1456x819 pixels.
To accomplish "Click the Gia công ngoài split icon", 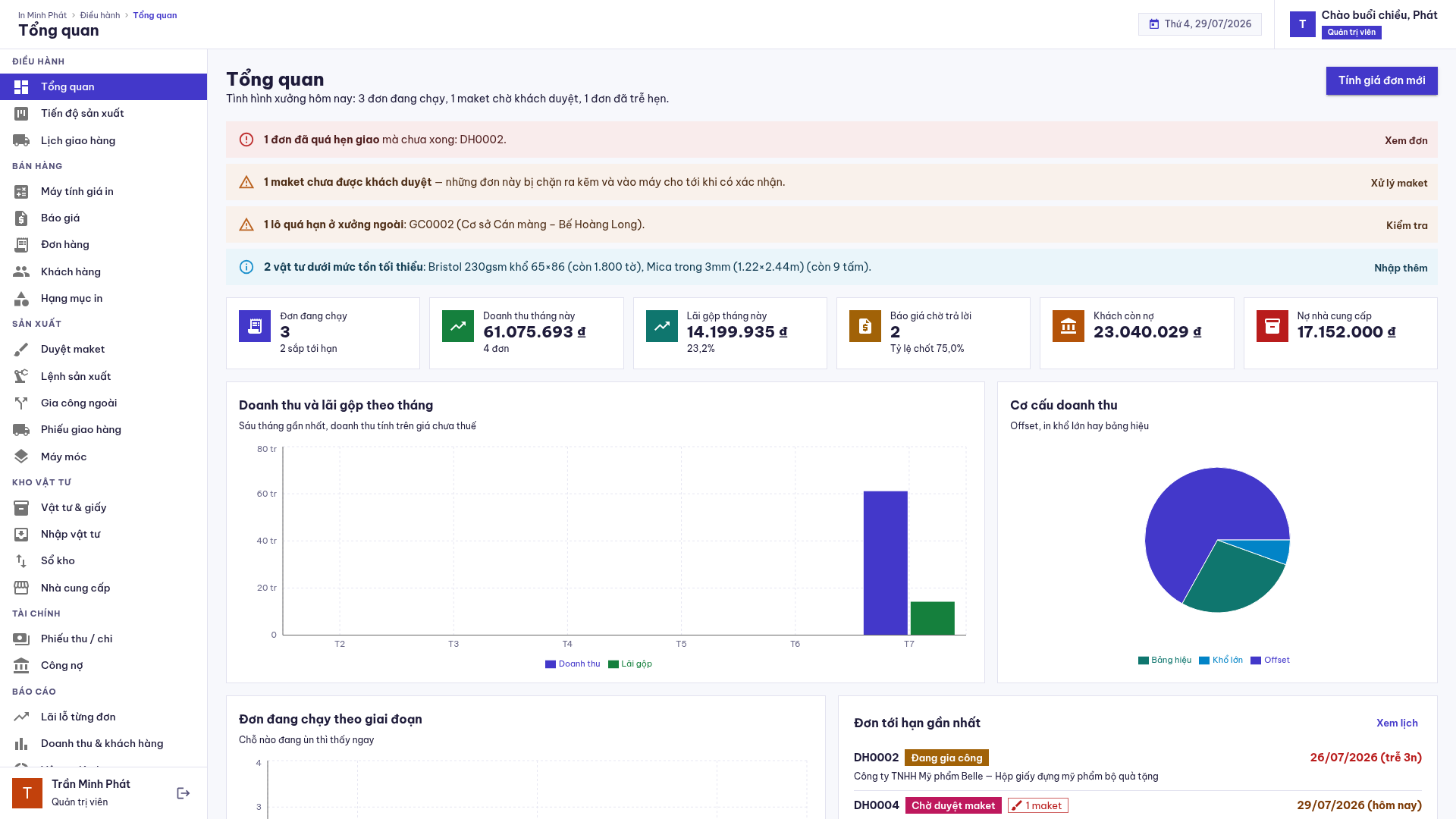I will point(21,403).
